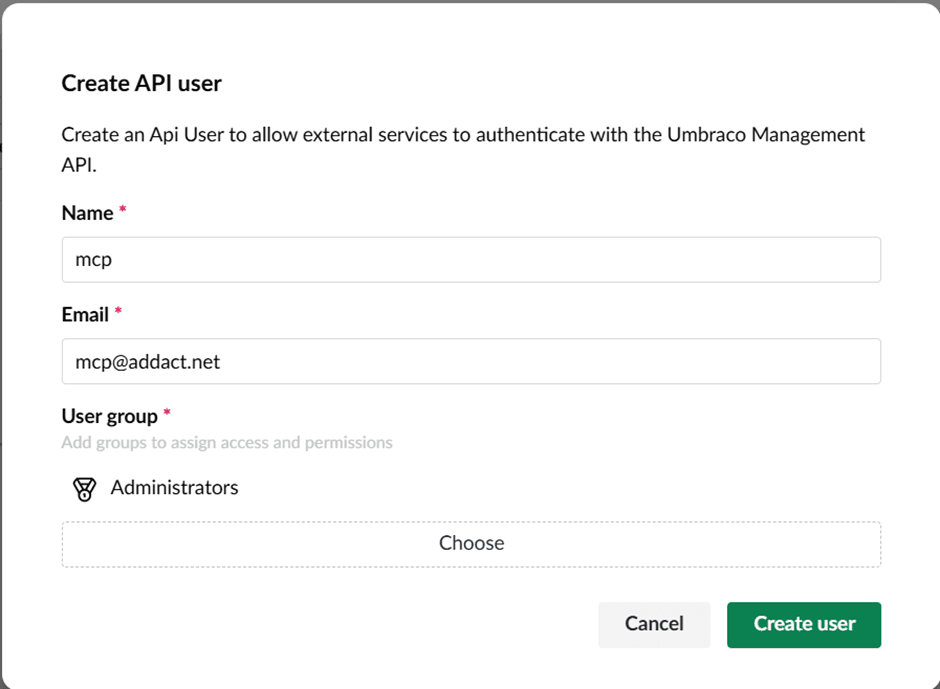The width and height of the screenshot is (940, 689).
Task: Click the Administrators medal icon
Action: click(84, 489)
